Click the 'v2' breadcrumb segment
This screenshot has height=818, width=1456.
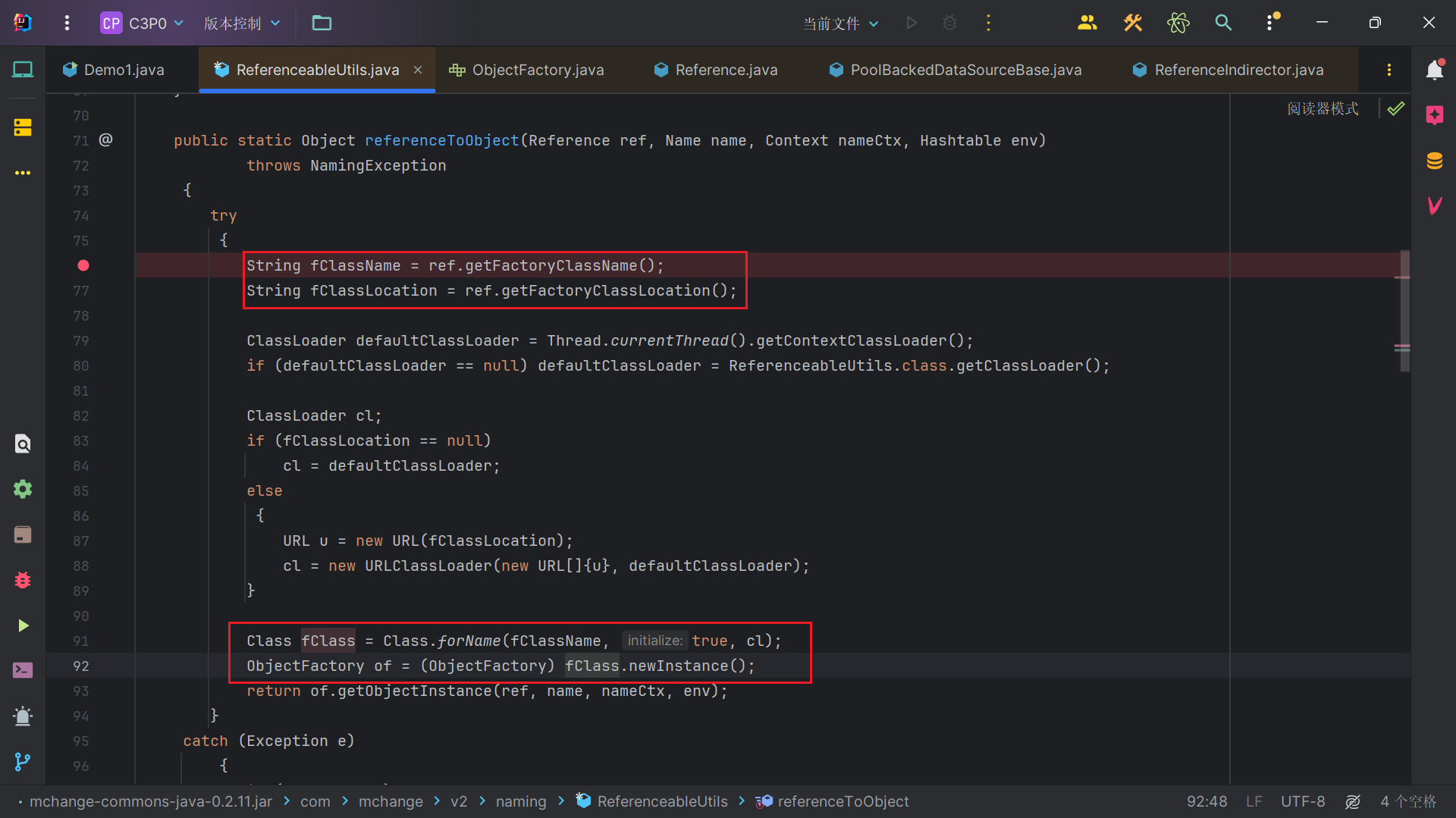tap(459, 801)
